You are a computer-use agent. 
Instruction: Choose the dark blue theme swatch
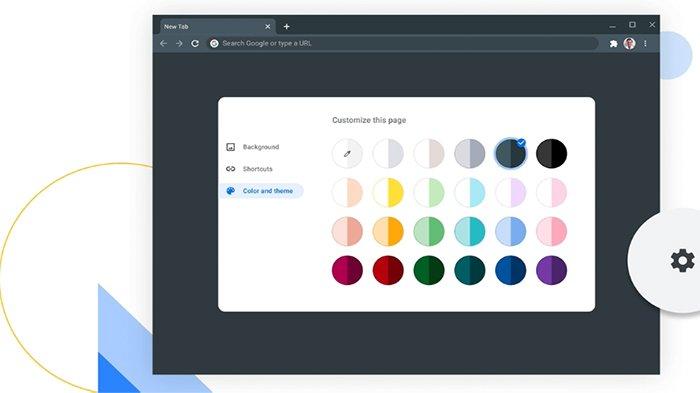click(x=511, y=270)
